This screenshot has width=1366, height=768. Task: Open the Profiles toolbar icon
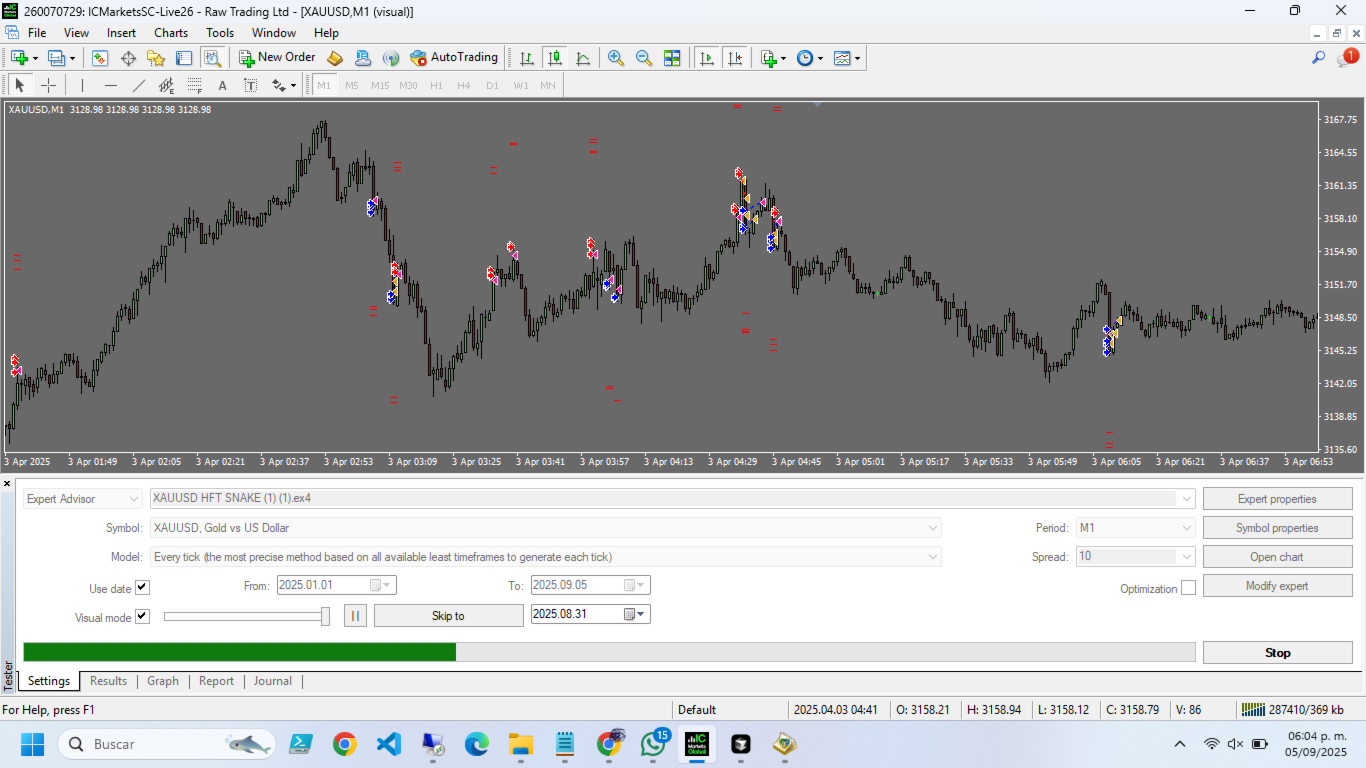click(57, 58)
